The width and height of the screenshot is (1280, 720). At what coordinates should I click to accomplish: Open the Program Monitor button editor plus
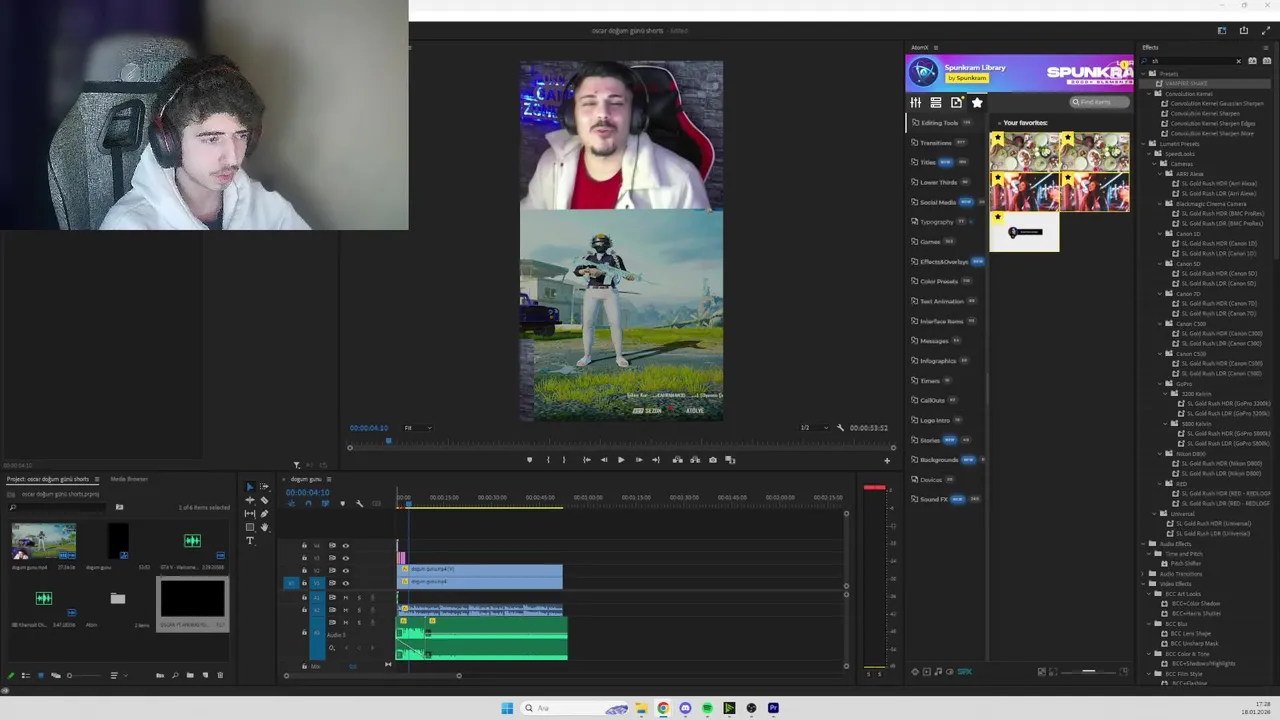pyautogui.click(x=887, y=460)
